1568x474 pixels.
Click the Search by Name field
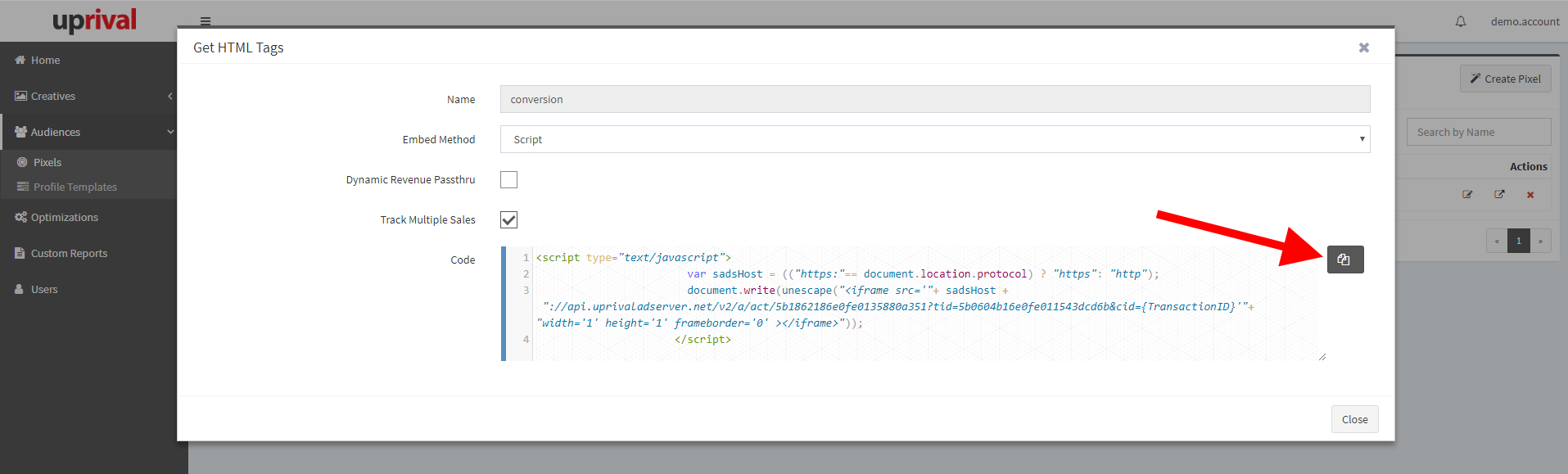tap(1479, 132)
